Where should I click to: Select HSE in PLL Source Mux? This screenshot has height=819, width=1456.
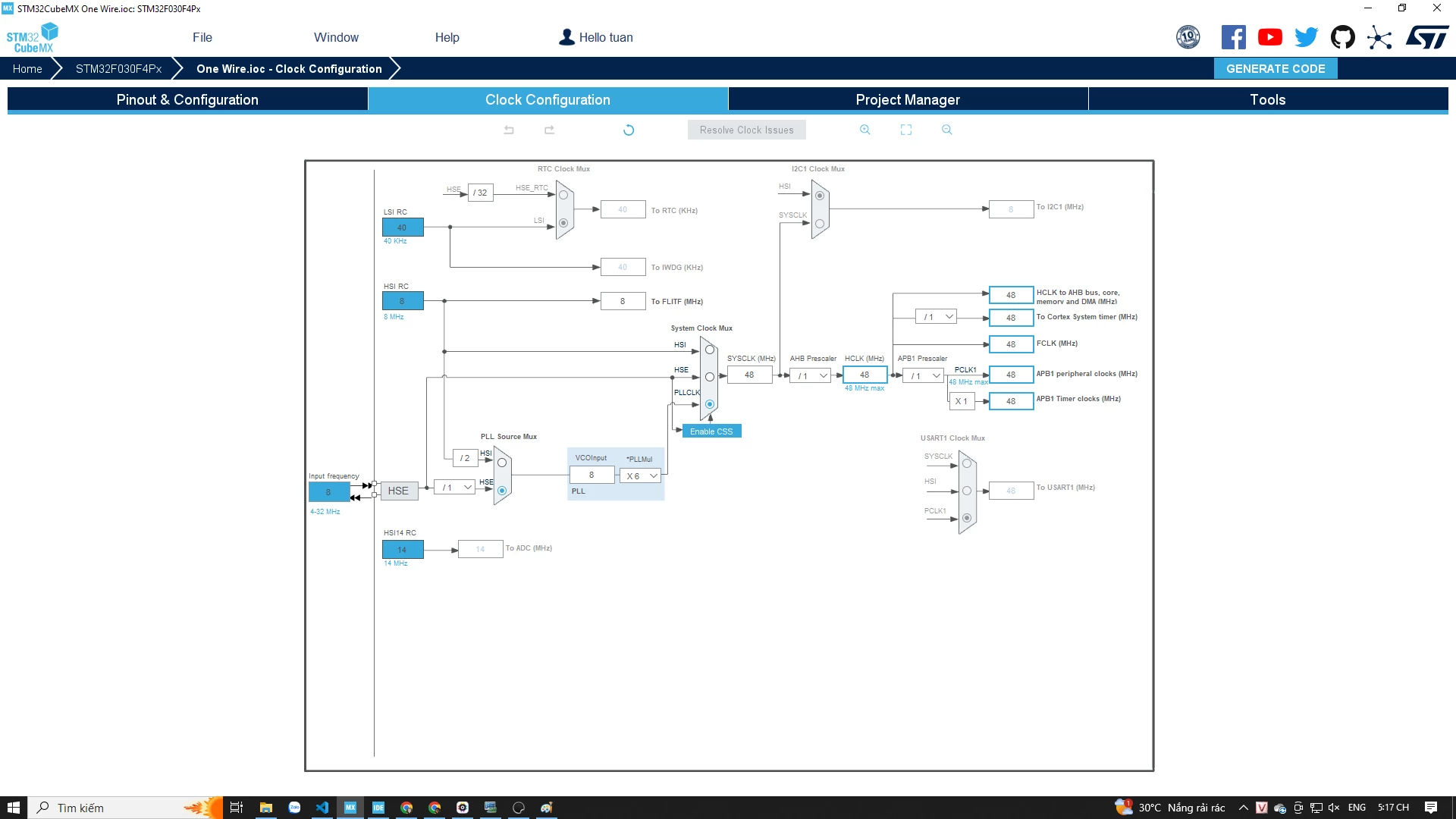click(x=502, y=491)
